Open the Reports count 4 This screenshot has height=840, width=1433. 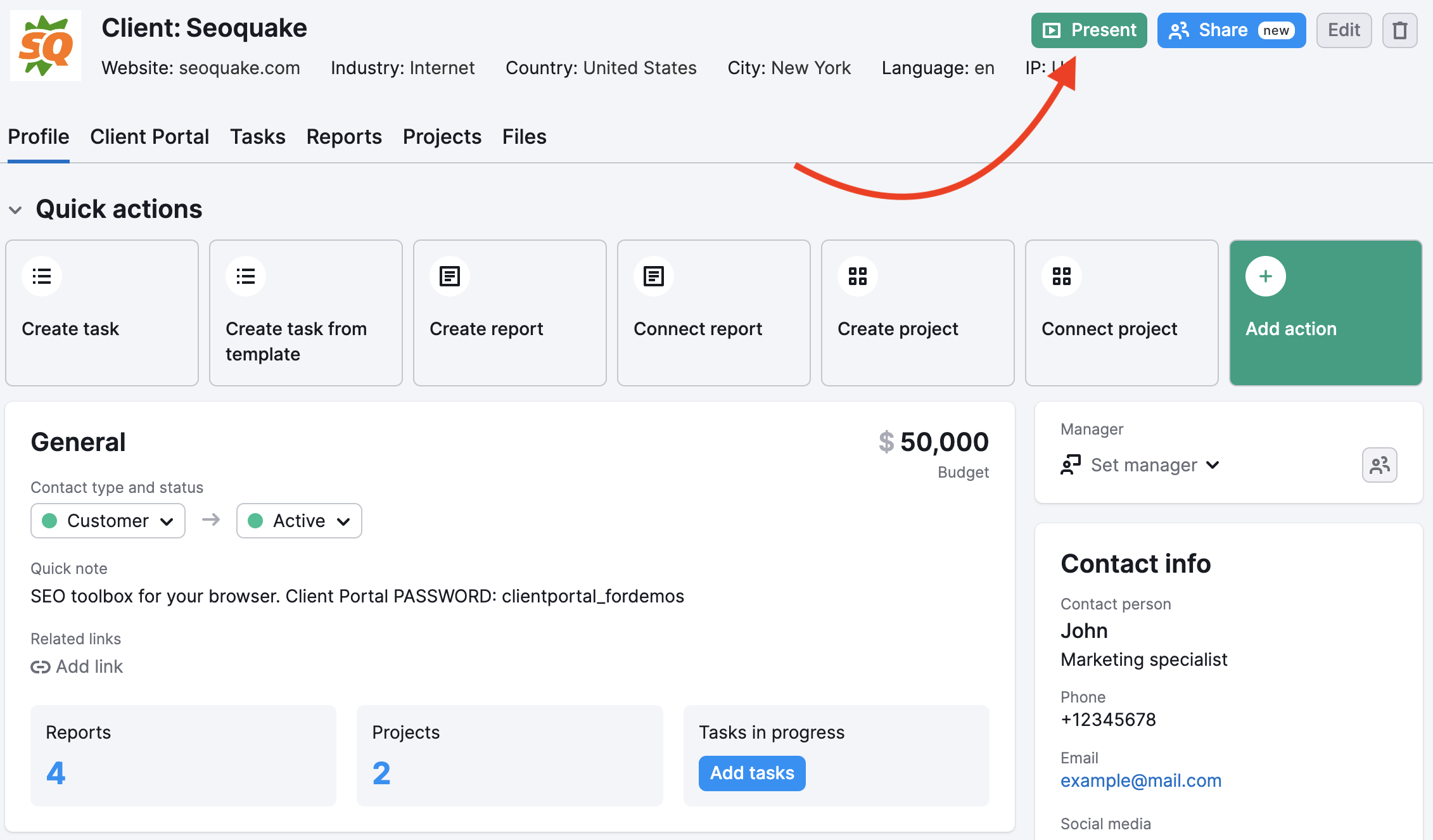tap(56, 773)
